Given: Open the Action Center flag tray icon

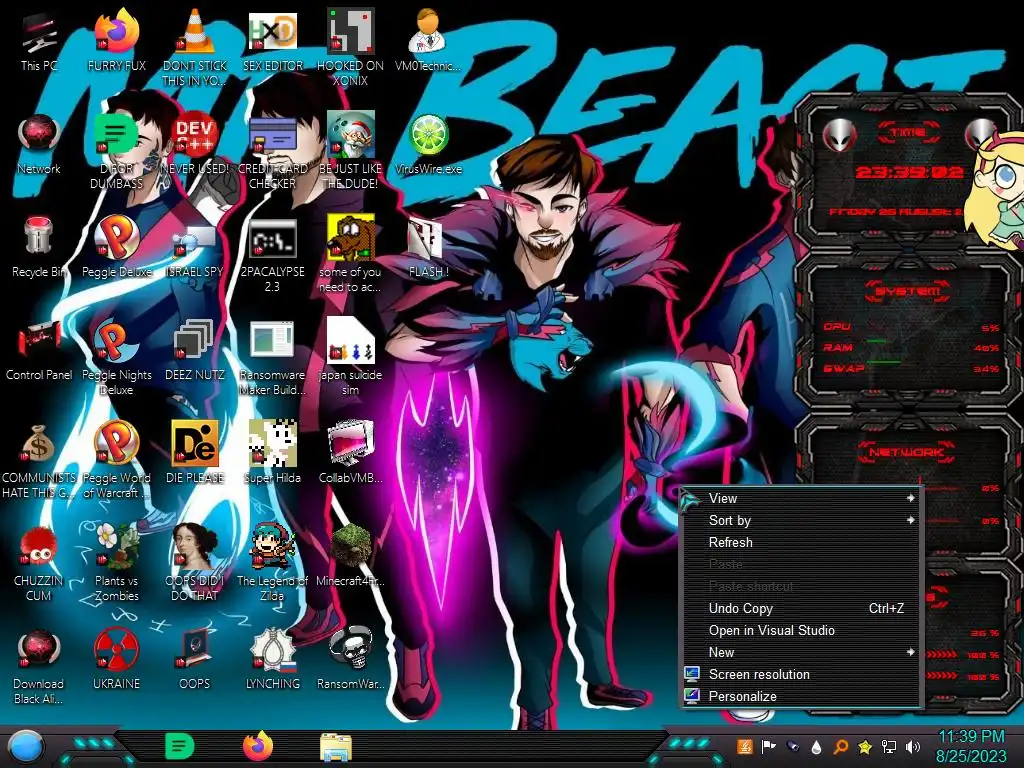Looking at the screenshot, I should (x=769, y=746).
